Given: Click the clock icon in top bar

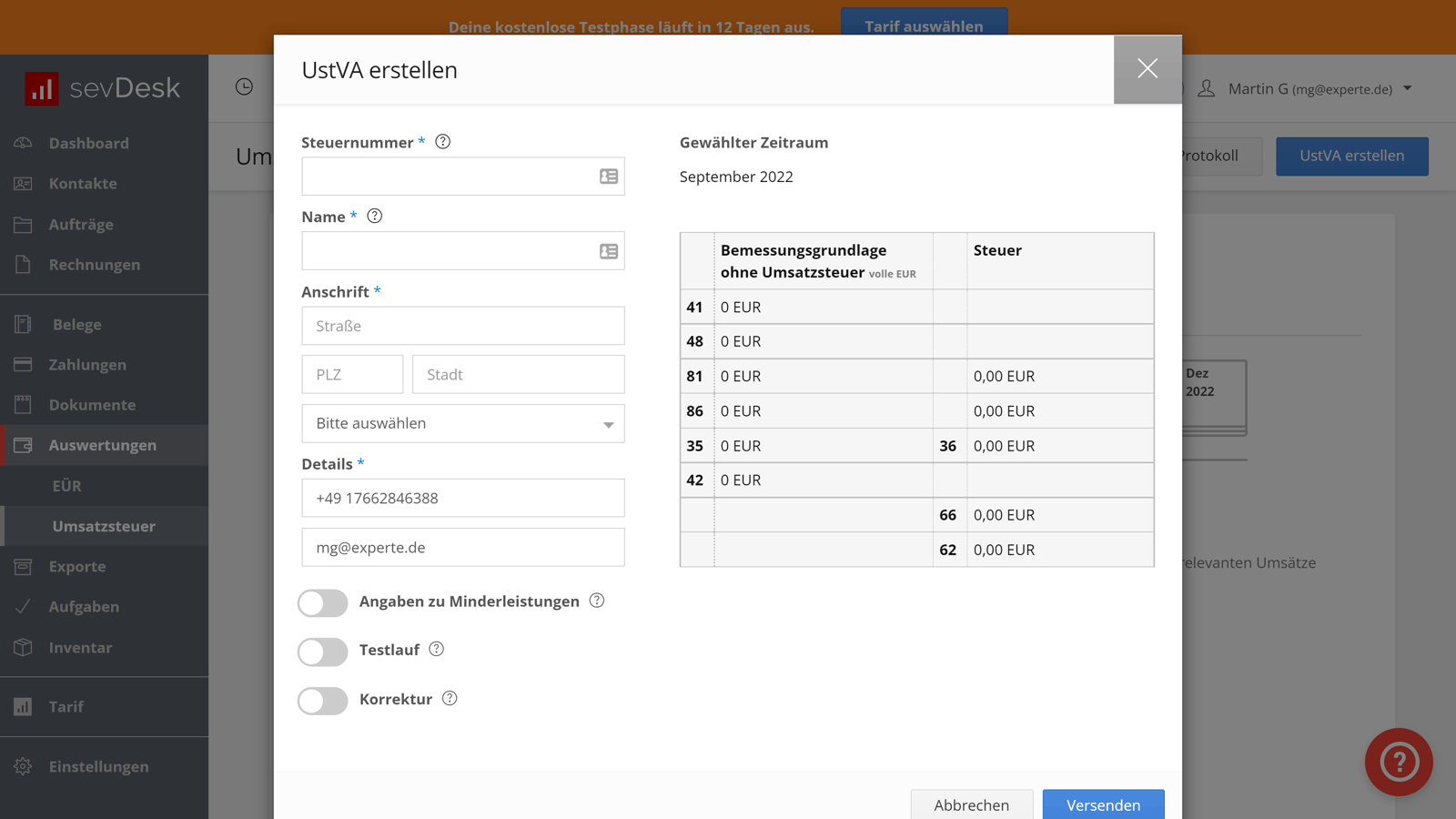Looking at the screenshot, I should [244, 86].
